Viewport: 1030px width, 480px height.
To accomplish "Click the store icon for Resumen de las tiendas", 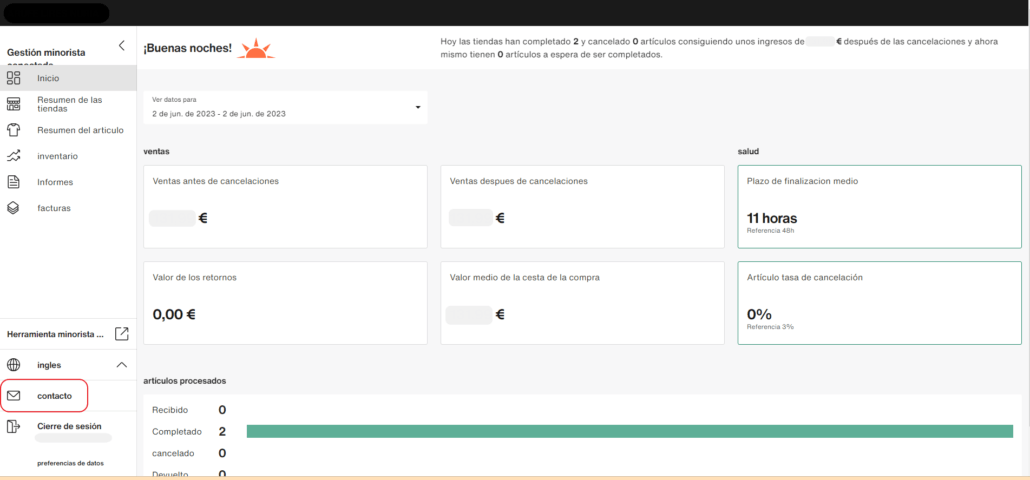I will [x=14, y=104].
